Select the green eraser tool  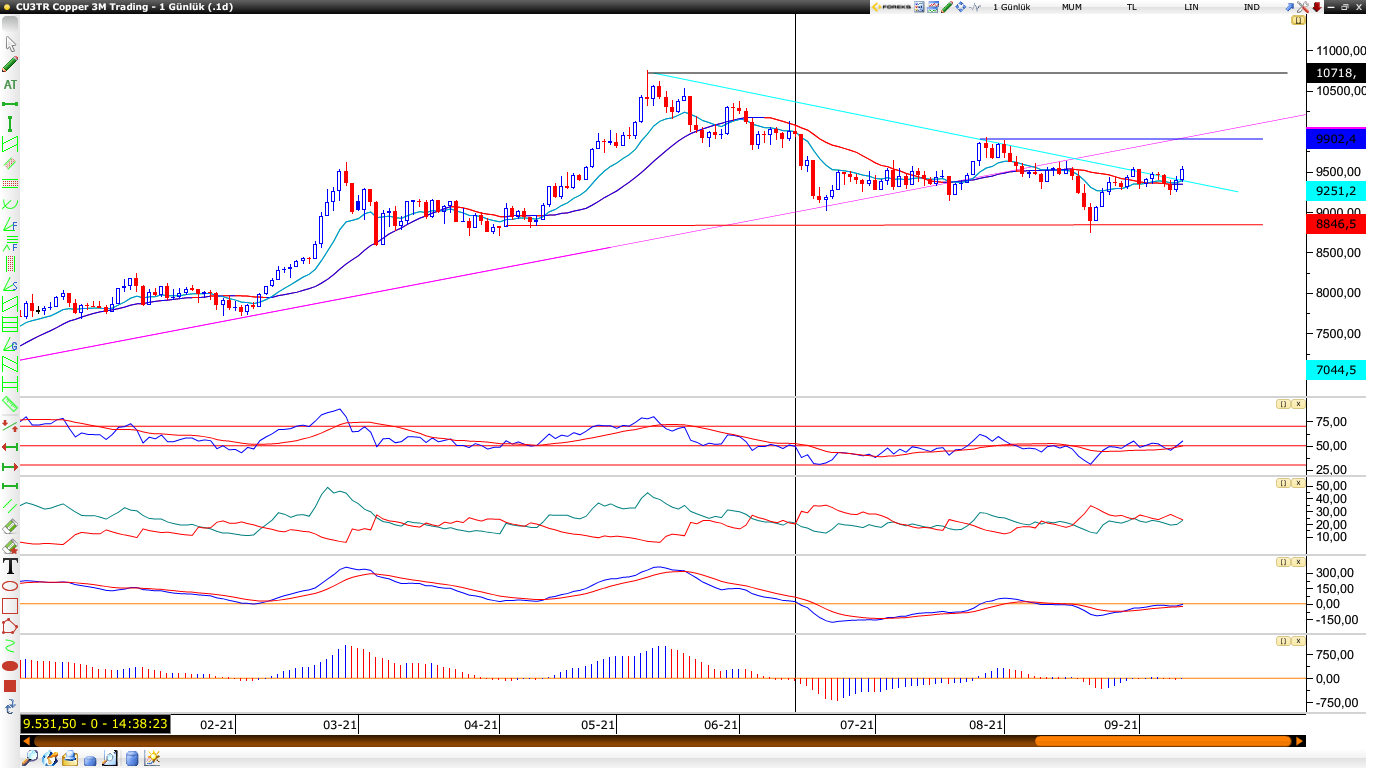pyautogui.click(x=10, y=525)
